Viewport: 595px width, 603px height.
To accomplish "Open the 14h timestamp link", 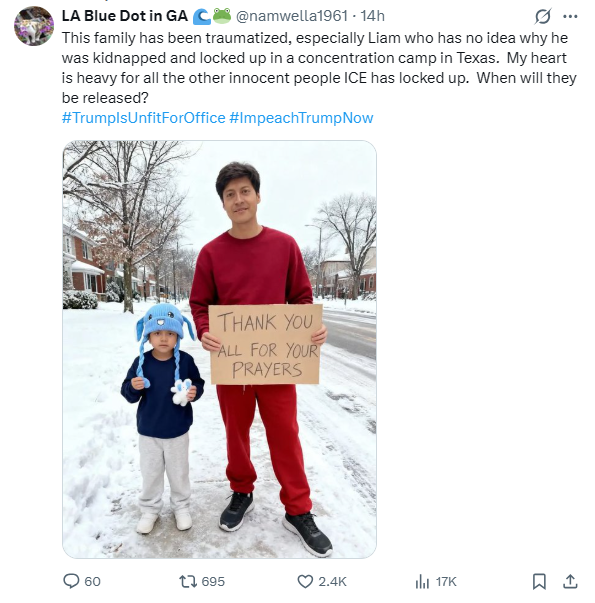I will (372, 16).
